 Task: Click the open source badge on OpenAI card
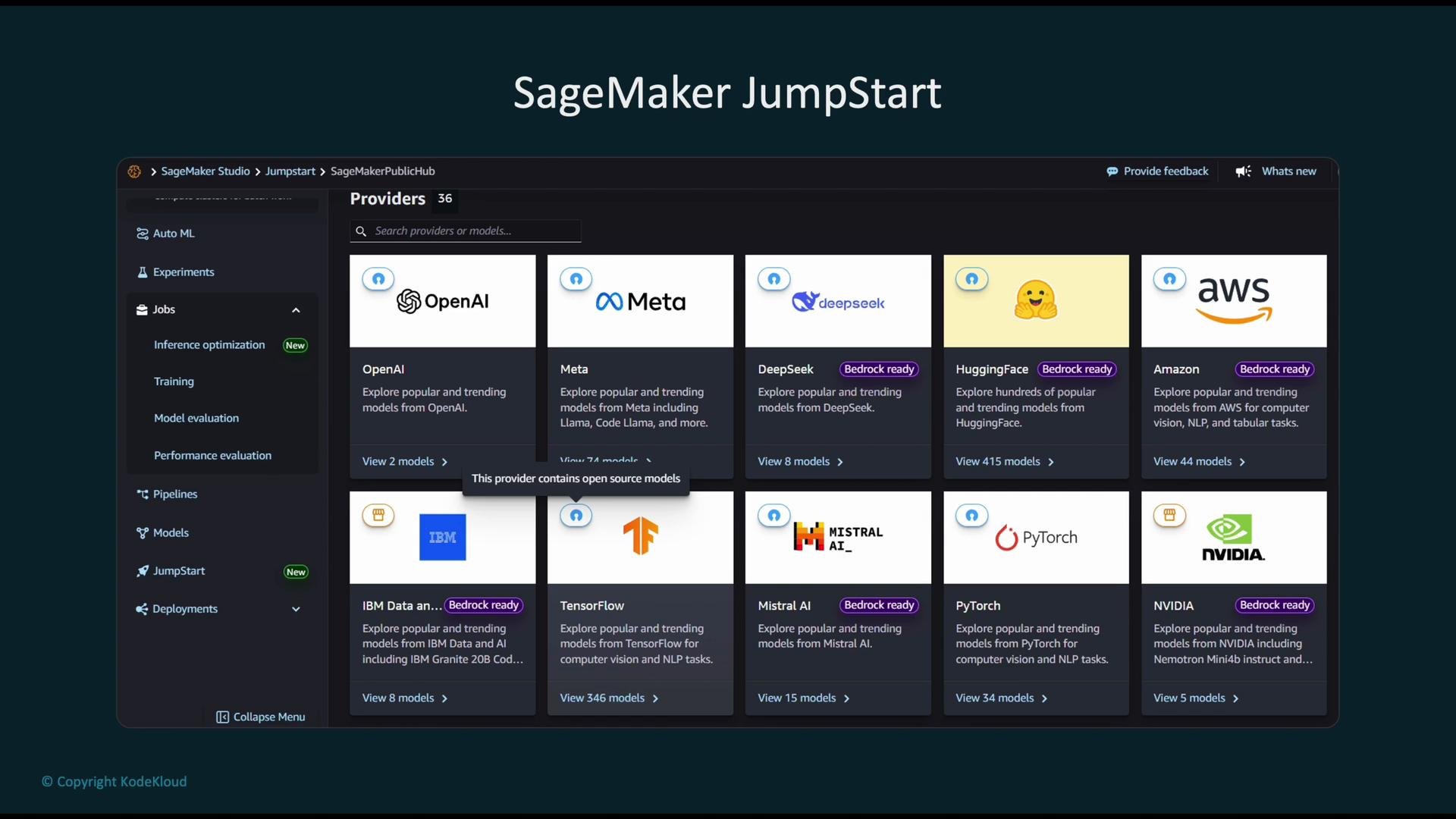point(378,279)
